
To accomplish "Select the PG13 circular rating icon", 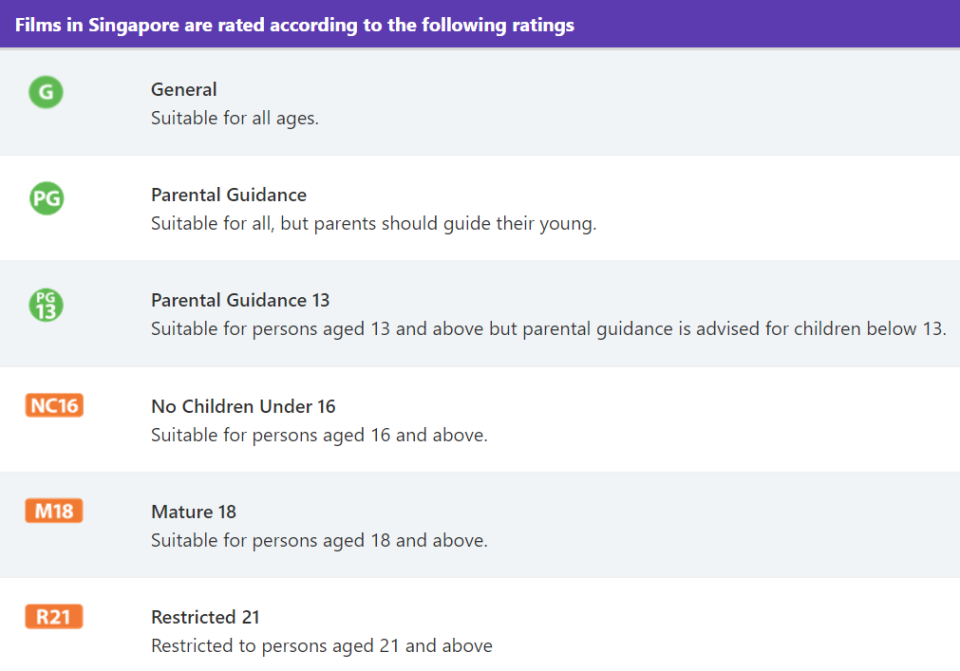I will (x=46, y=305).
